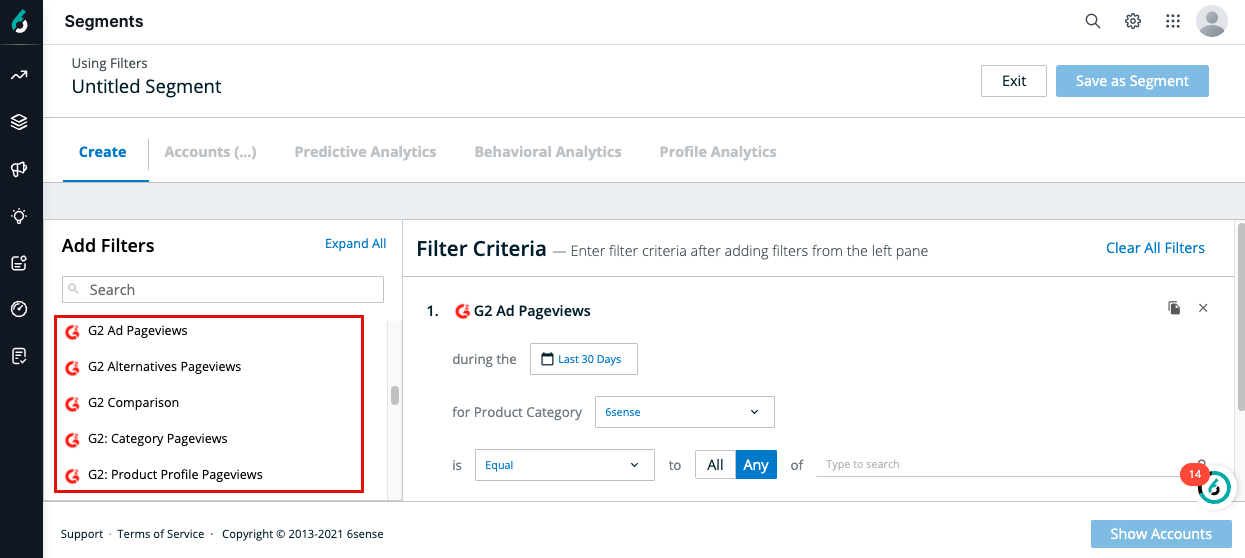Click the Clear All Filters link
This screenshot has width=1245, height=558.
(x=1155, y=248)
